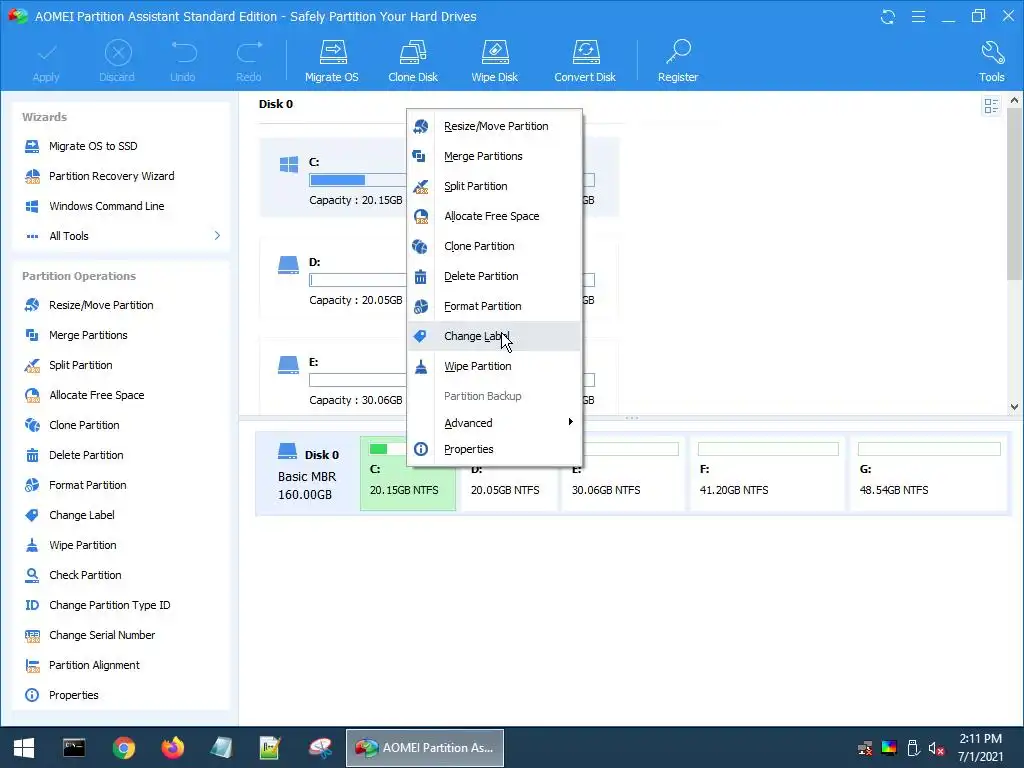Launch Migrate OS to SSD wizard
The width and height of the screenshot is (1024, 768).
93,146
